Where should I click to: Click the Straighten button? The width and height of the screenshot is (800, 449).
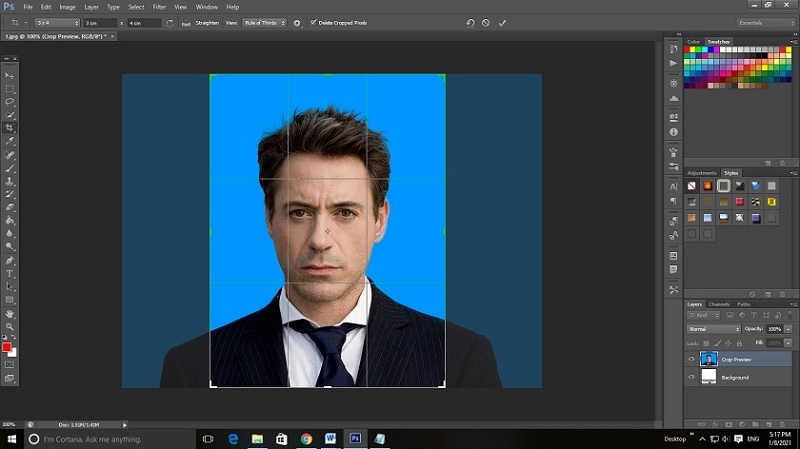(x=207, y=23)
